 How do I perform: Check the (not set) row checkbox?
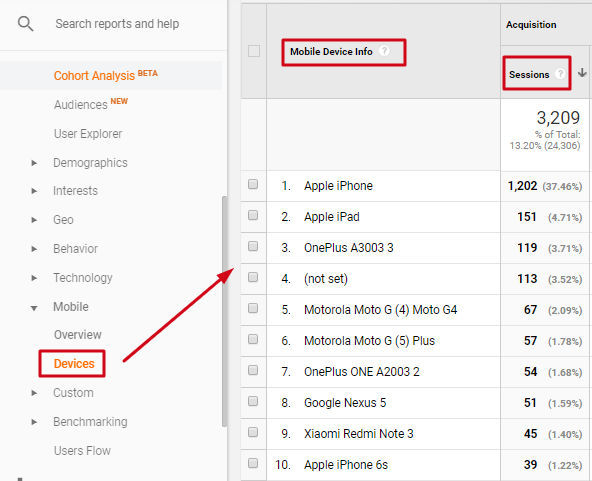253,277
